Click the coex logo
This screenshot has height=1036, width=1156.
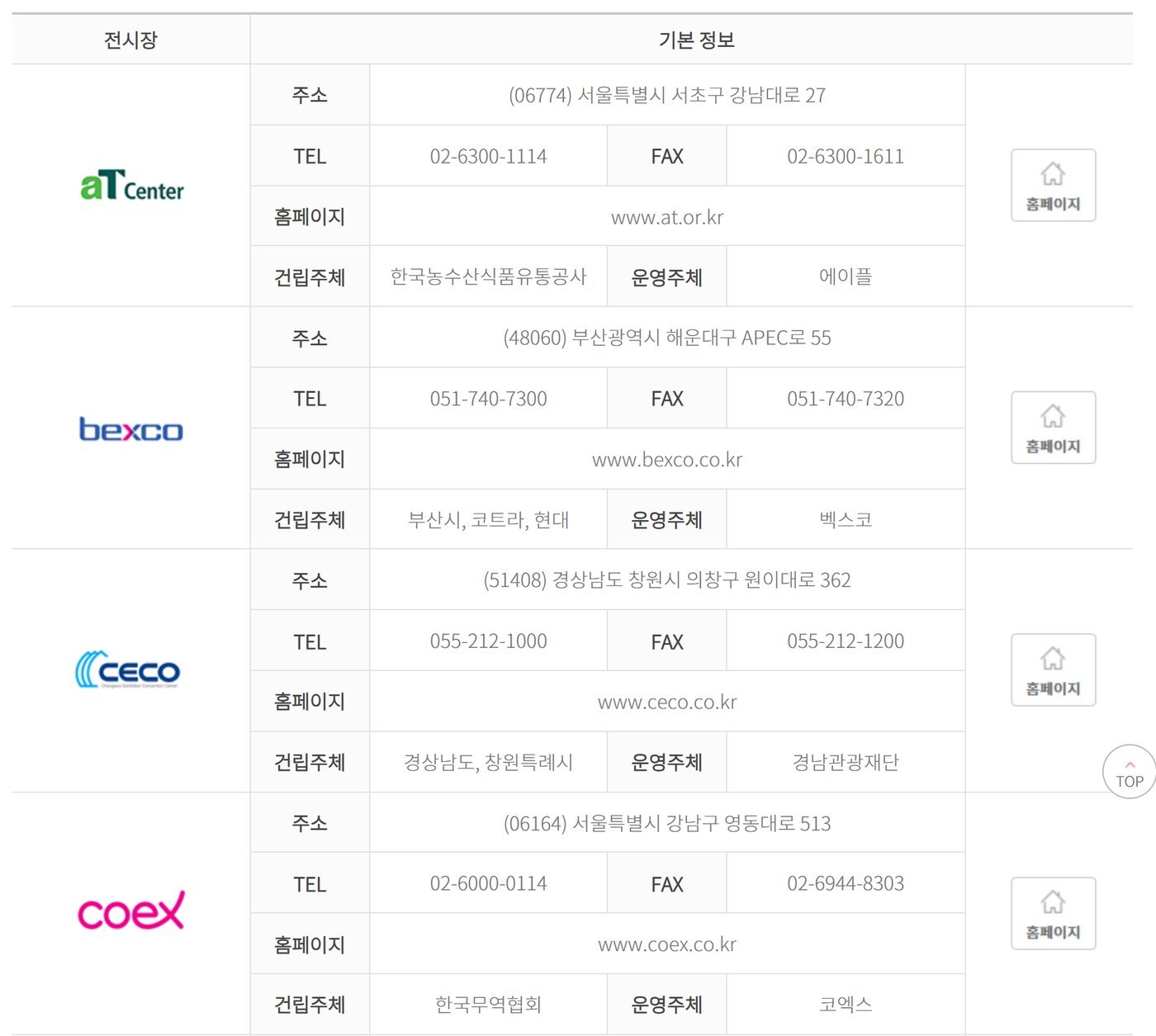[x=130, y=911]
